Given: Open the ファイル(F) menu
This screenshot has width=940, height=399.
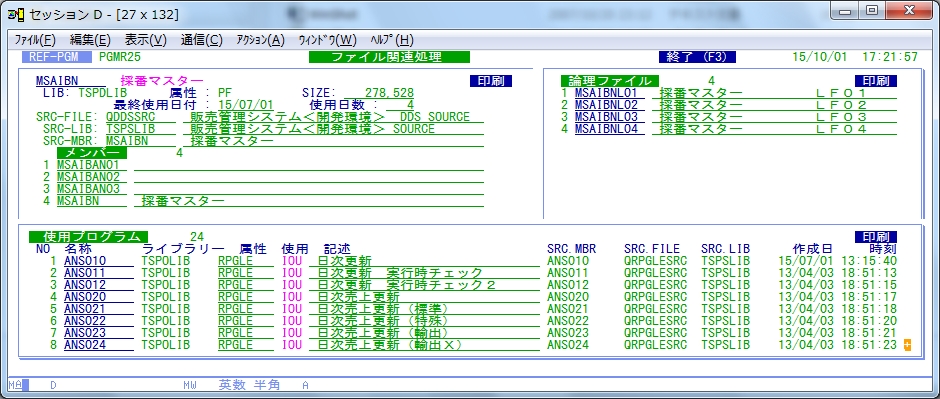Looking at the screenshot, I should click(x=35, y=40).
